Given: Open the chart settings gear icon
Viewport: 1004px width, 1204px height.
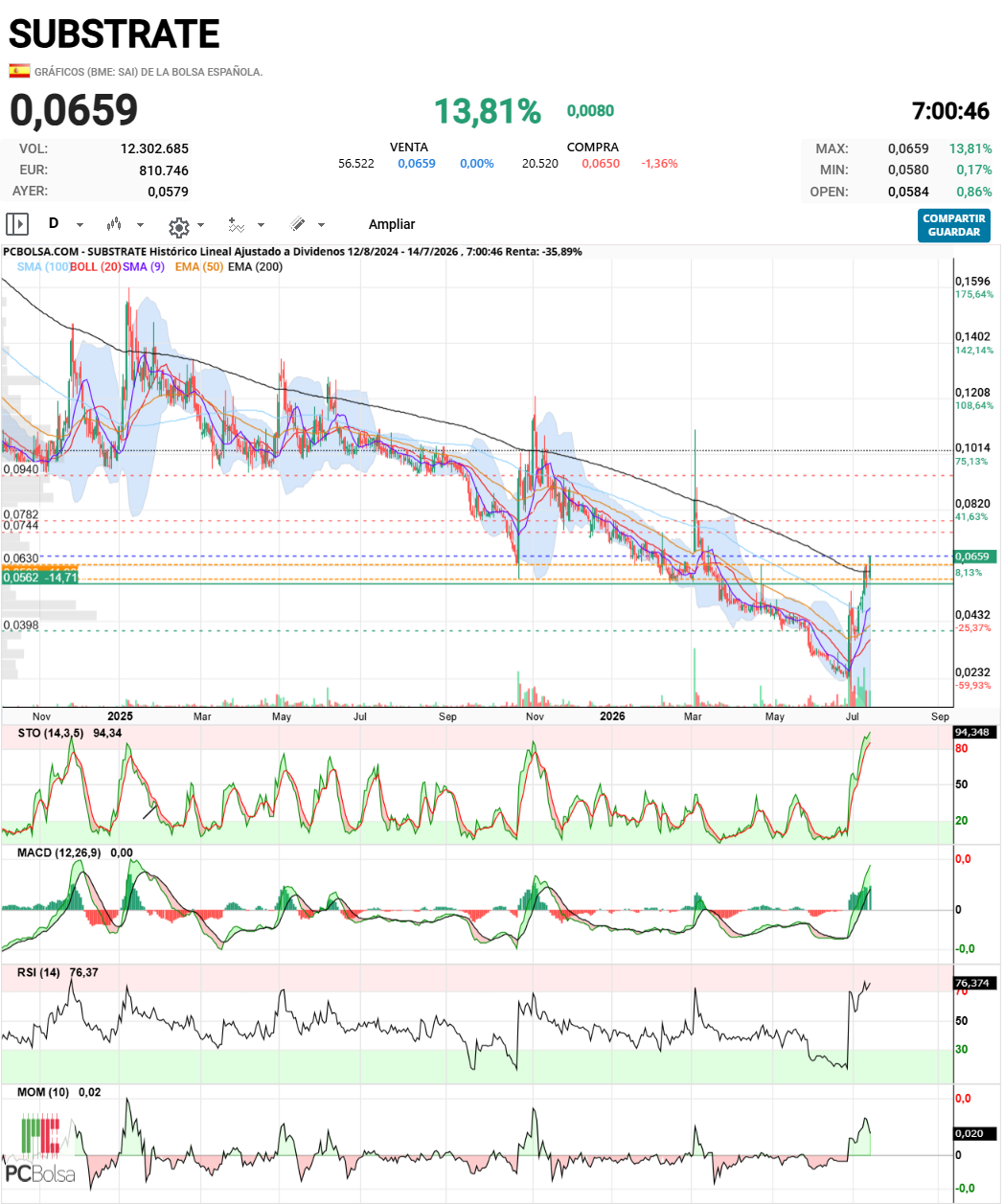Looking at the screenshot, I should [178, 226].
